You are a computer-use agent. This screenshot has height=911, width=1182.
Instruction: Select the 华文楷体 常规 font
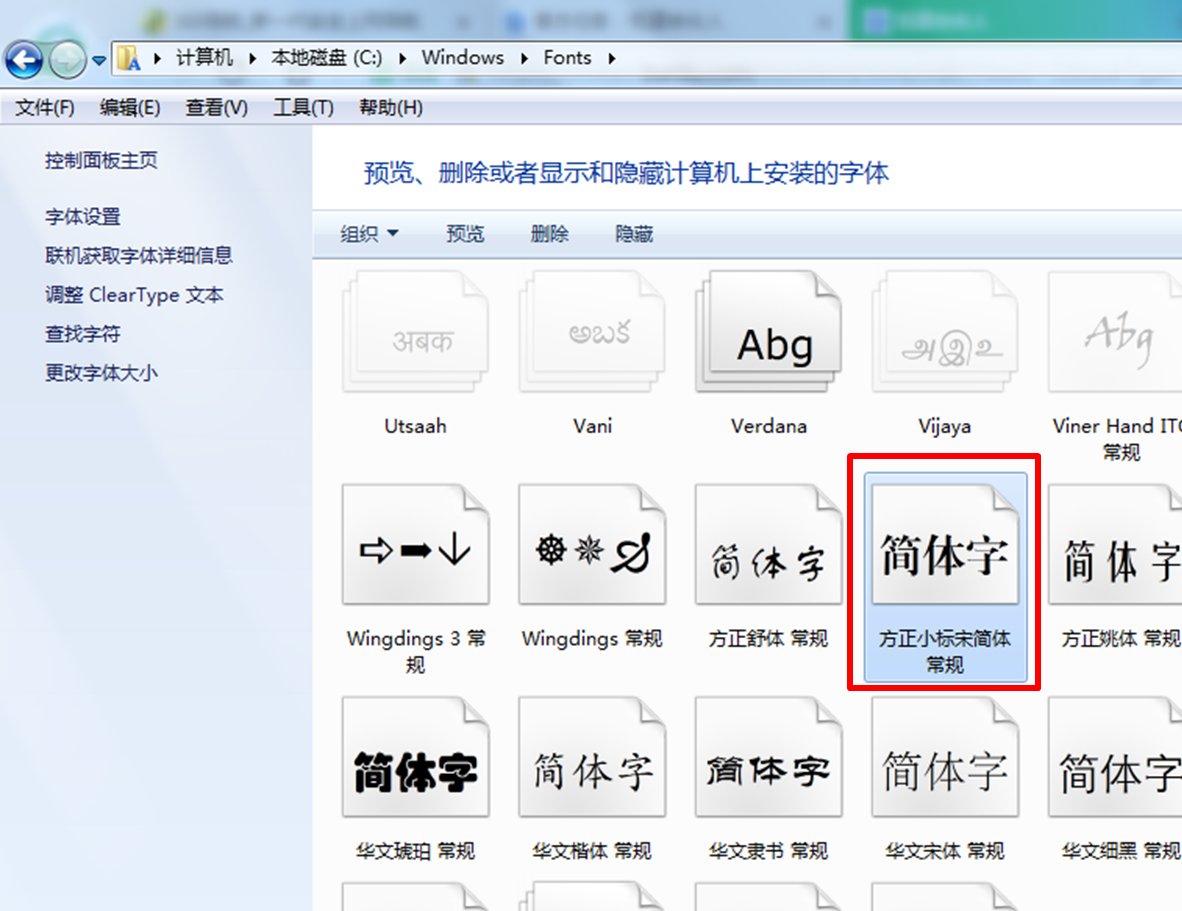pos(591,758)
